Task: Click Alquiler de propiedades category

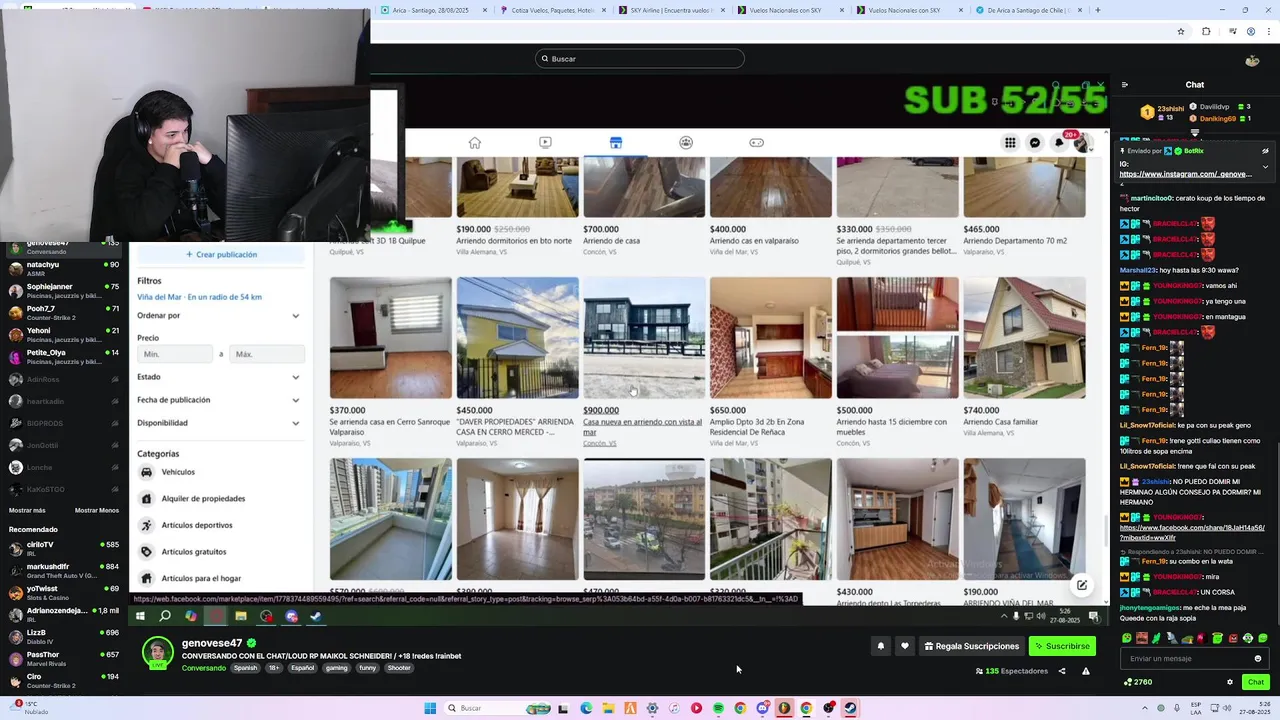Action: [202, 498]
